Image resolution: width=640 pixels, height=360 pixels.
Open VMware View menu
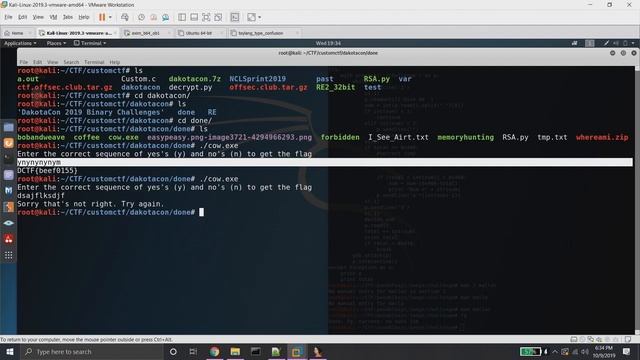pos(38,17)
